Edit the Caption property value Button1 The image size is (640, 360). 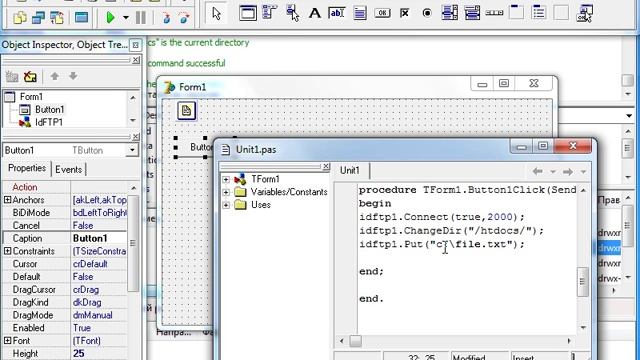click(x=99, y=238)
